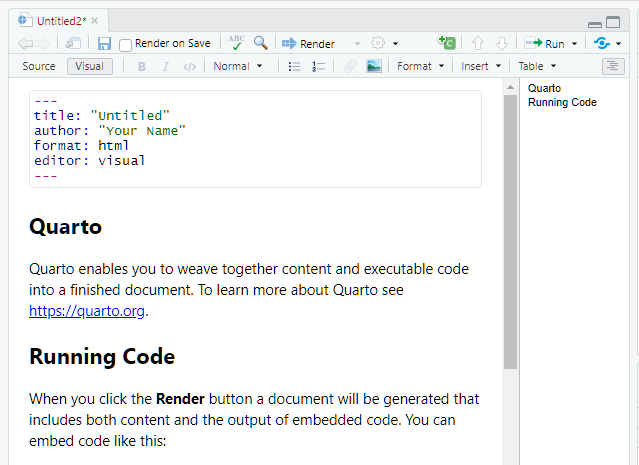The image size is (639, 465).
Task: Minimize the source pane
Action: pyautogui.click(x=595, y=24)
